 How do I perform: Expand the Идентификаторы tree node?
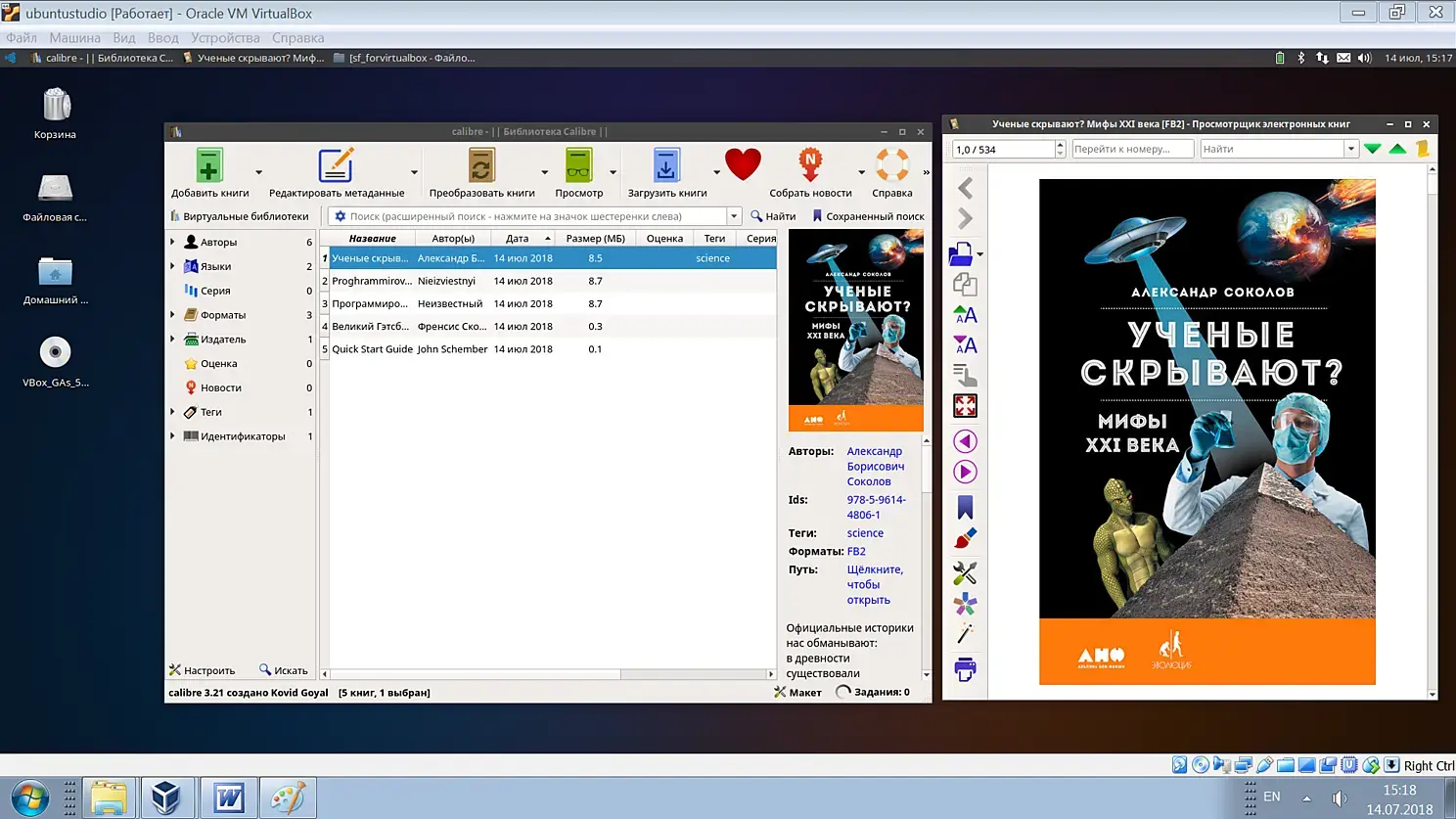pyautogui.click(x=172, y=436)
